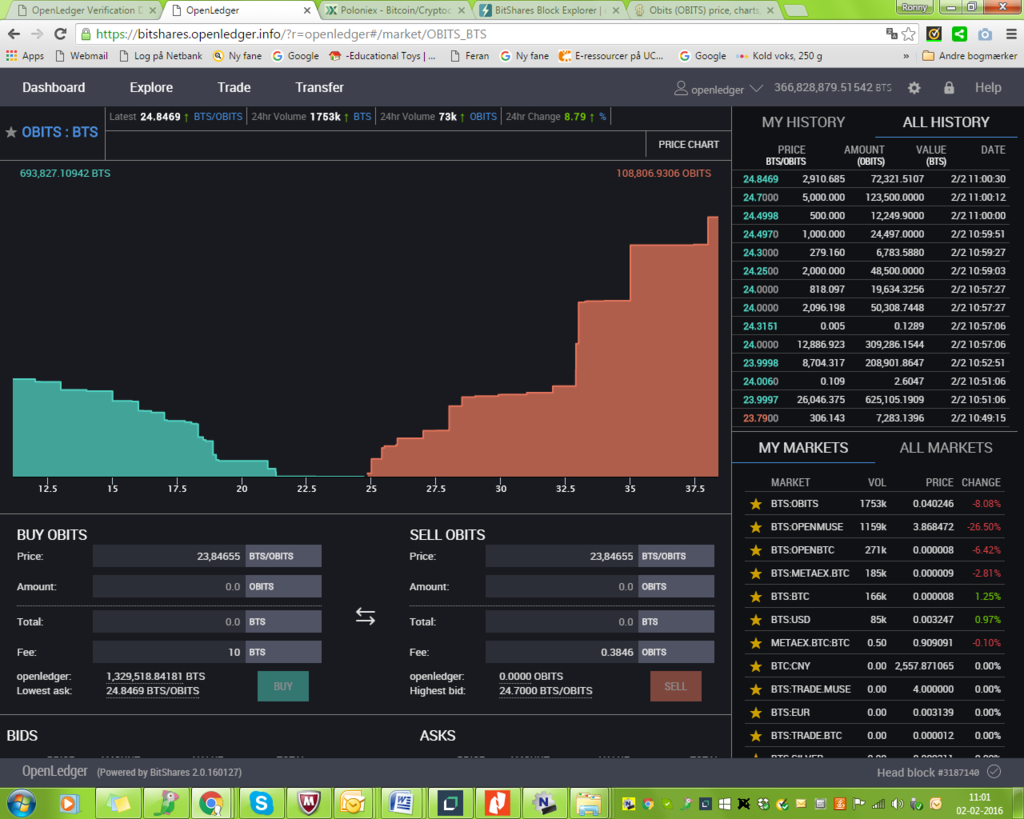Open the openledger account dropdown
Image resolution: width=1024 pixels, height=819 pixels.
point(718,88)
